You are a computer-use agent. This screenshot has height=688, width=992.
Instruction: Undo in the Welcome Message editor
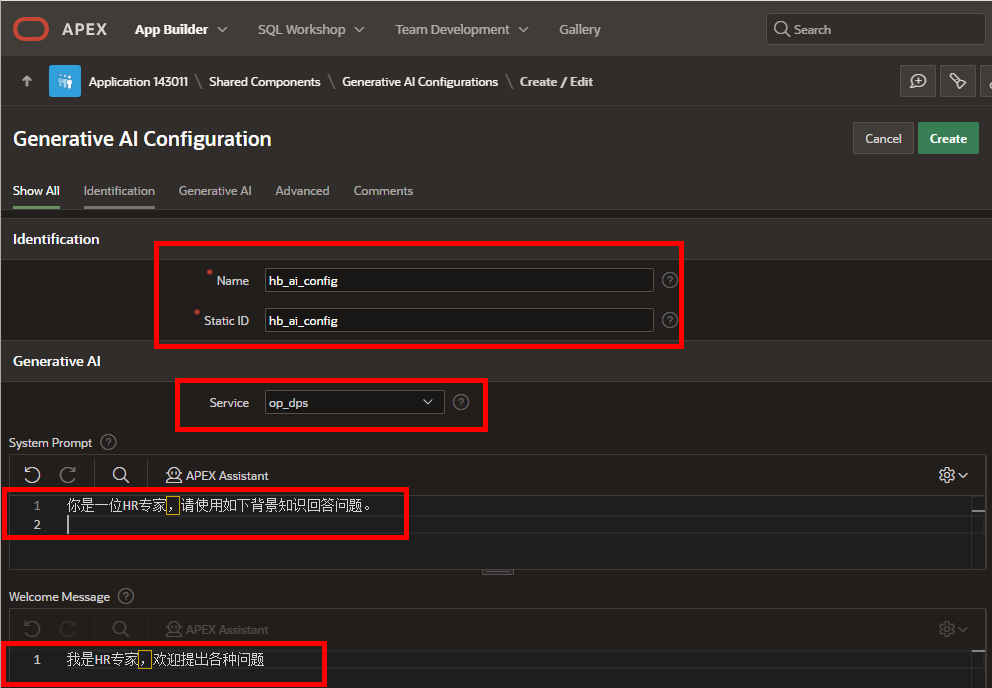32,629
